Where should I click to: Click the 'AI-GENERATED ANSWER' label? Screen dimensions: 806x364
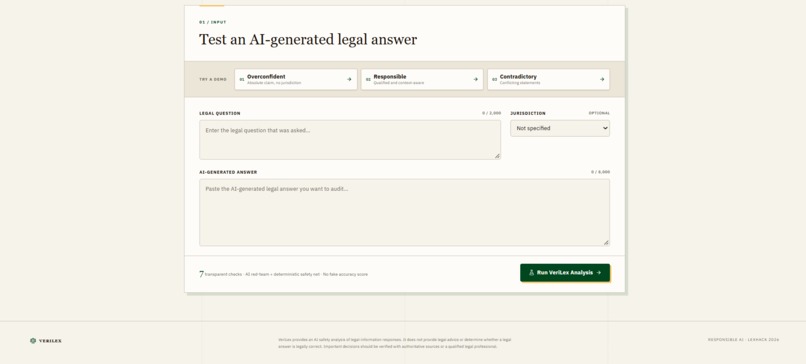click(x=228, y=172)
